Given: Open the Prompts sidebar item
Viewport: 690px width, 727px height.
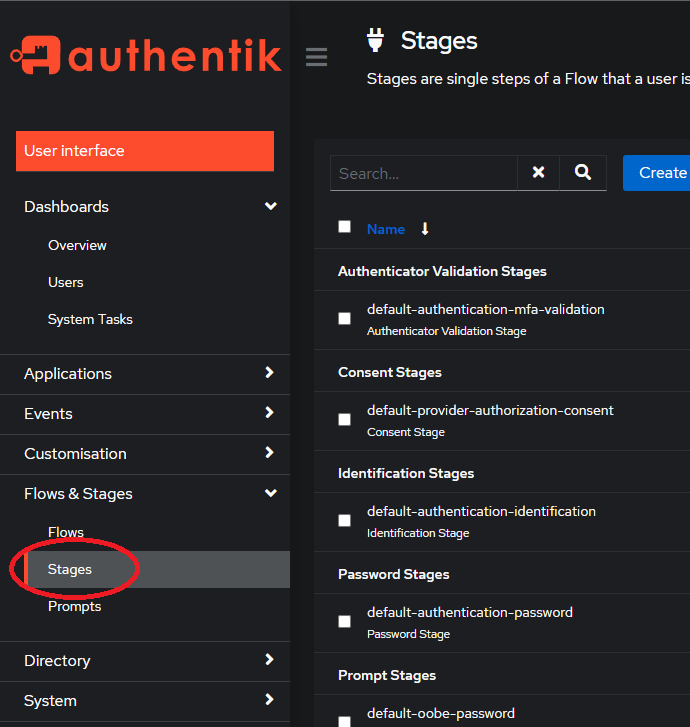Looking at the screenshot, I should 75,606.
